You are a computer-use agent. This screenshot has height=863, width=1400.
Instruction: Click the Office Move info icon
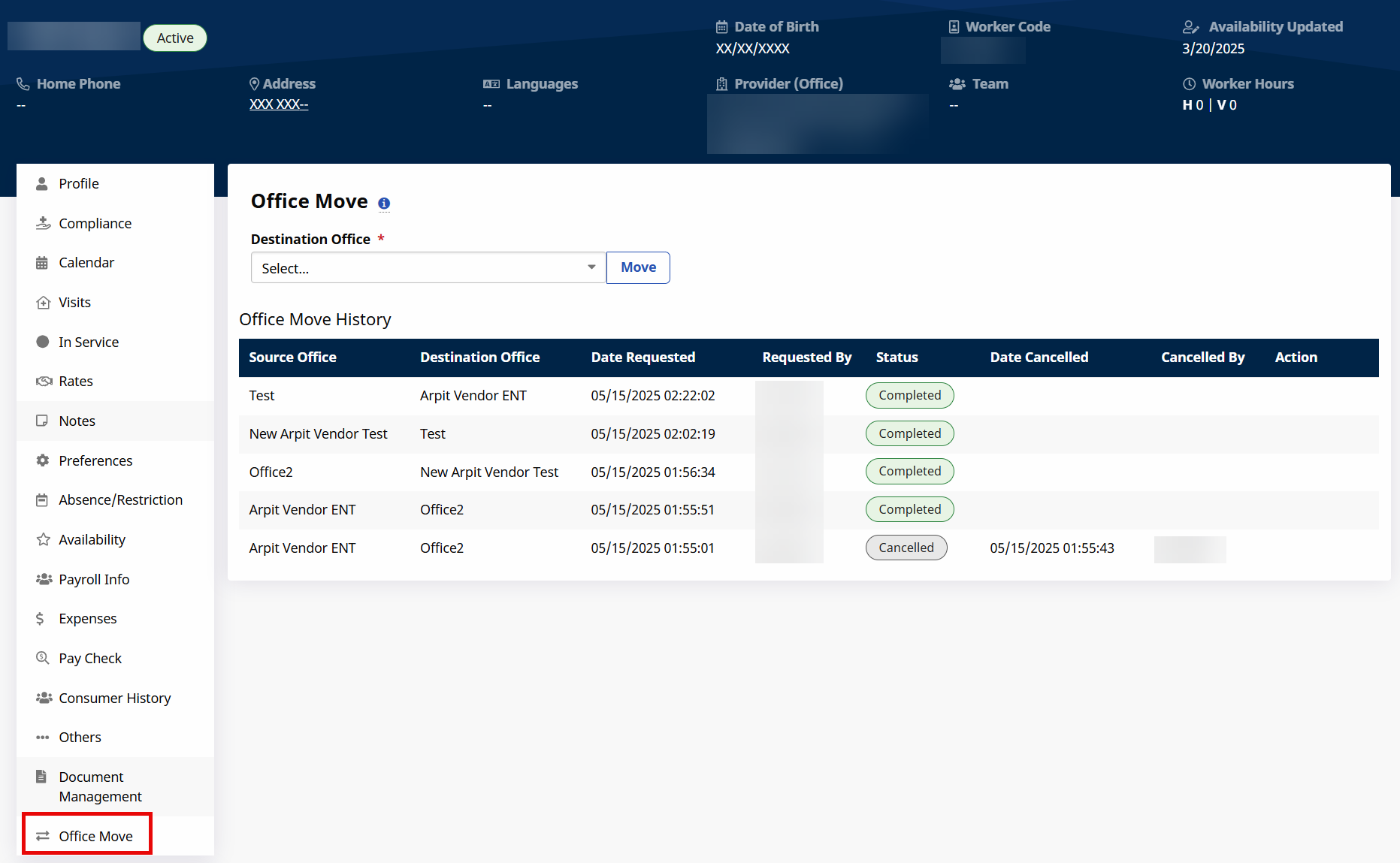pos(384,204)
